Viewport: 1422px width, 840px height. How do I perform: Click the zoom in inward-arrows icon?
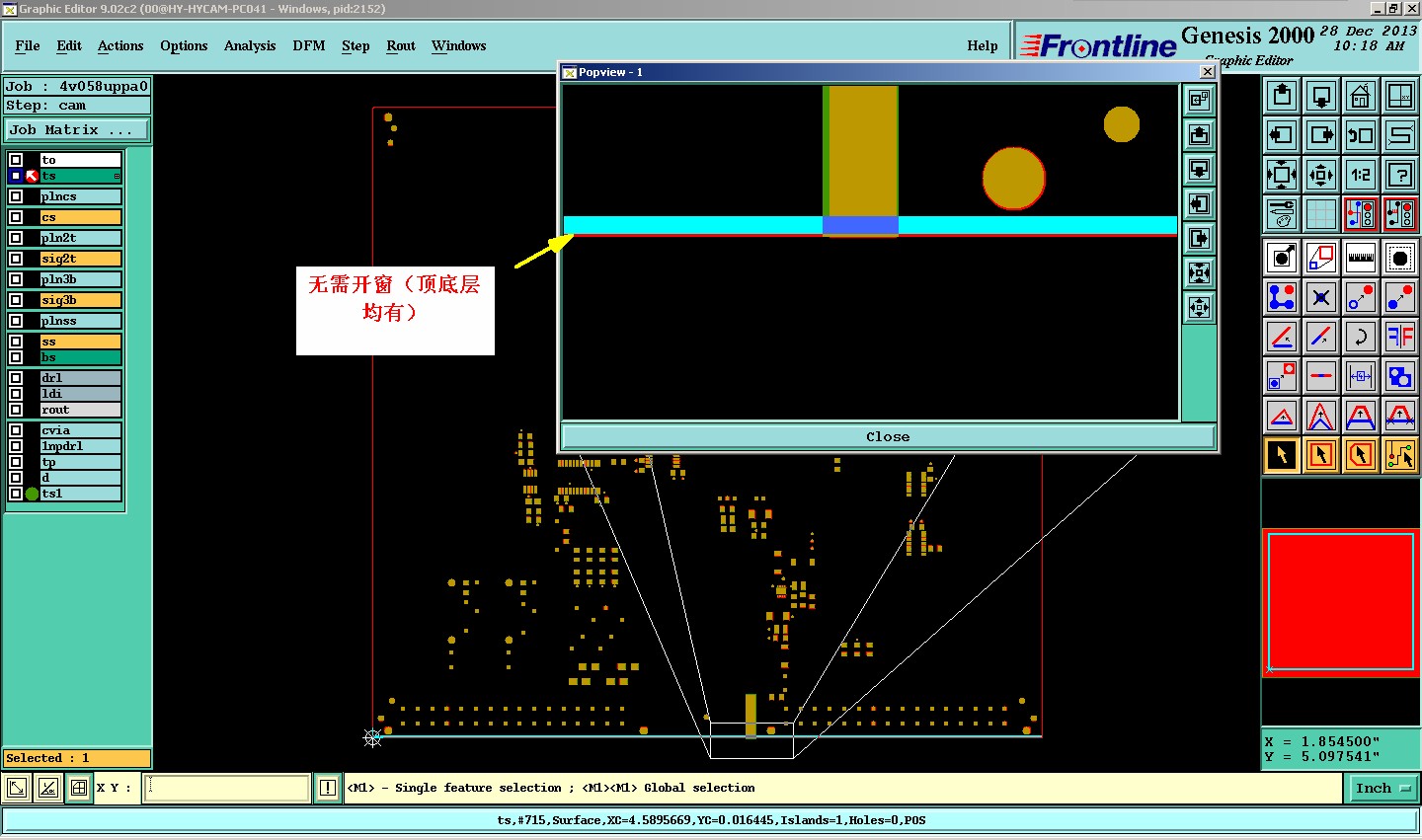pyautogui.click(x=1321, y=175)
